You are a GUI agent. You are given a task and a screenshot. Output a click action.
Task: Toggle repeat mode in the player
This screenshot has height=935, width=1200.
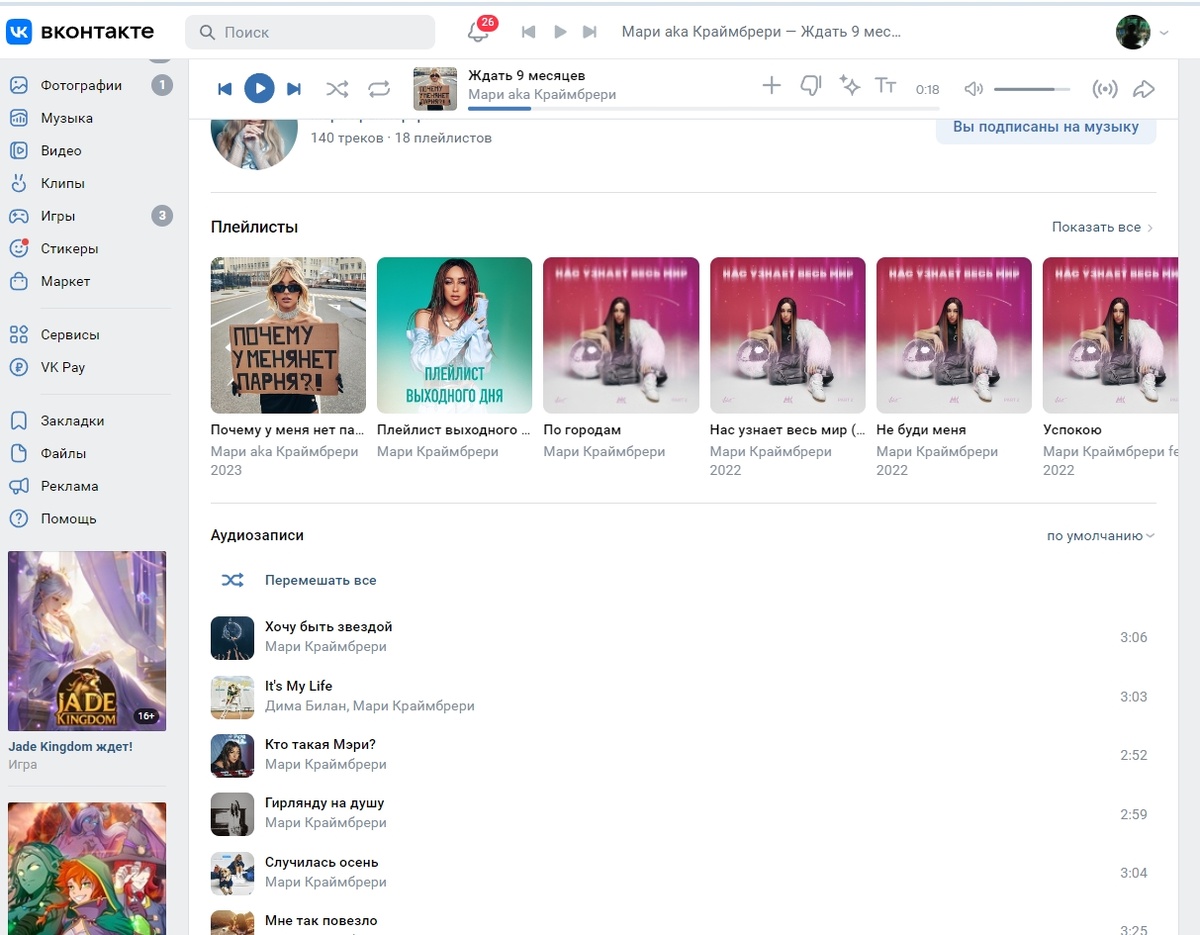coord(379,89)
